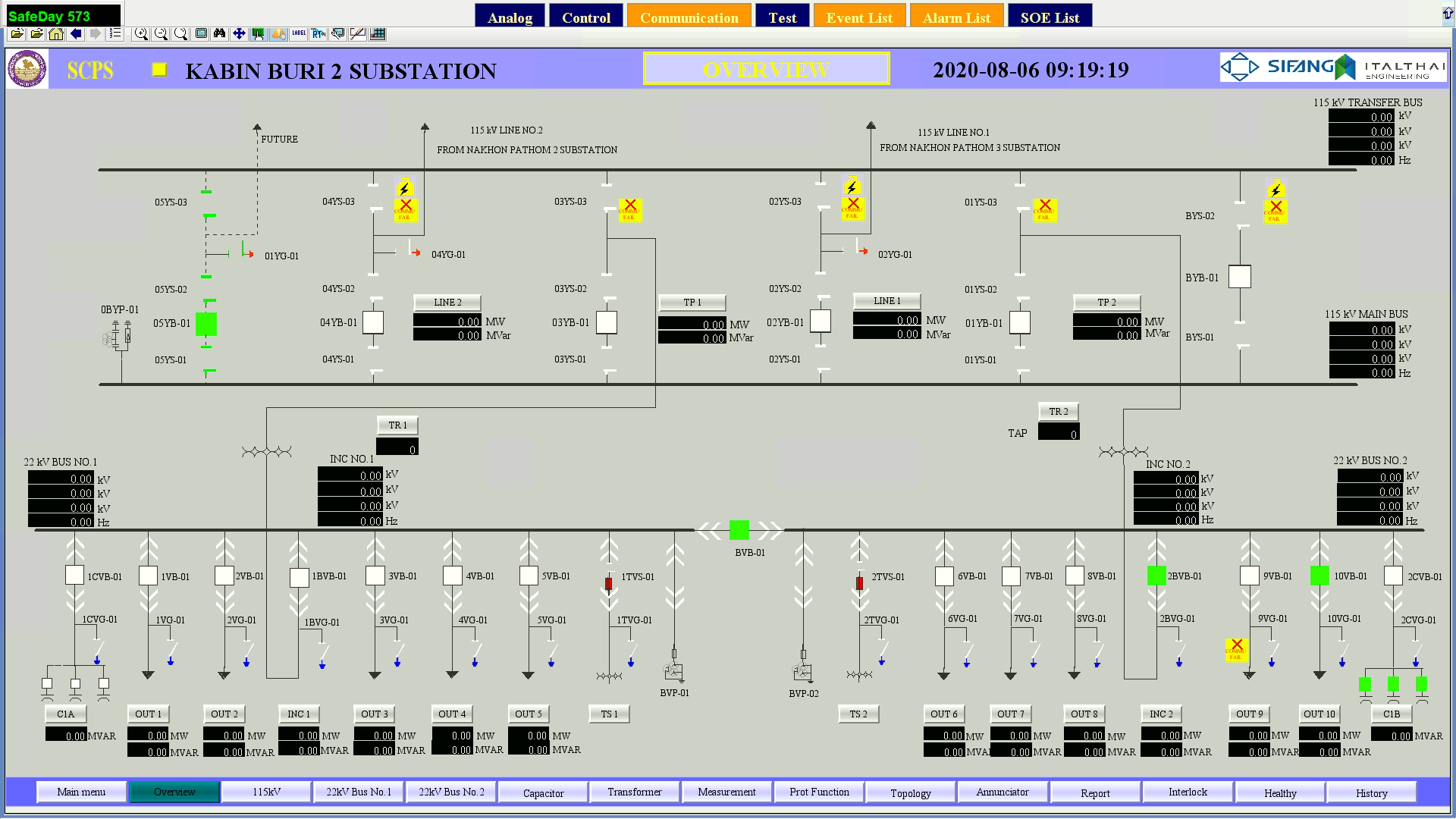Click the blue pan arrows icon

[x=239, y=33]
